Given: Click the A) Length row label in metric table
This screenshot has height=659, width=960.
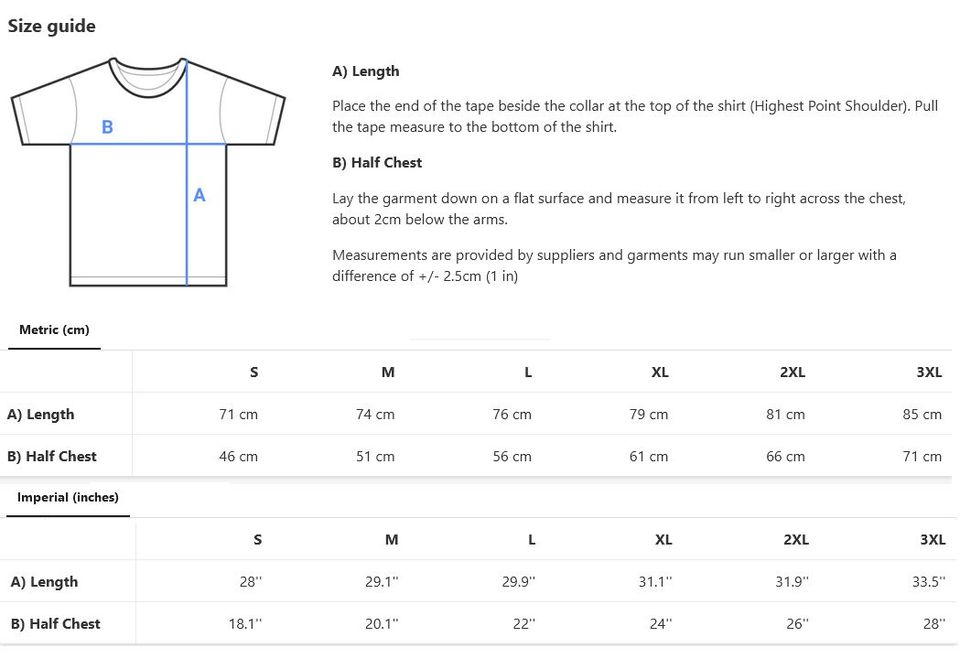Looking at the screenshot, I should (40, 415).
